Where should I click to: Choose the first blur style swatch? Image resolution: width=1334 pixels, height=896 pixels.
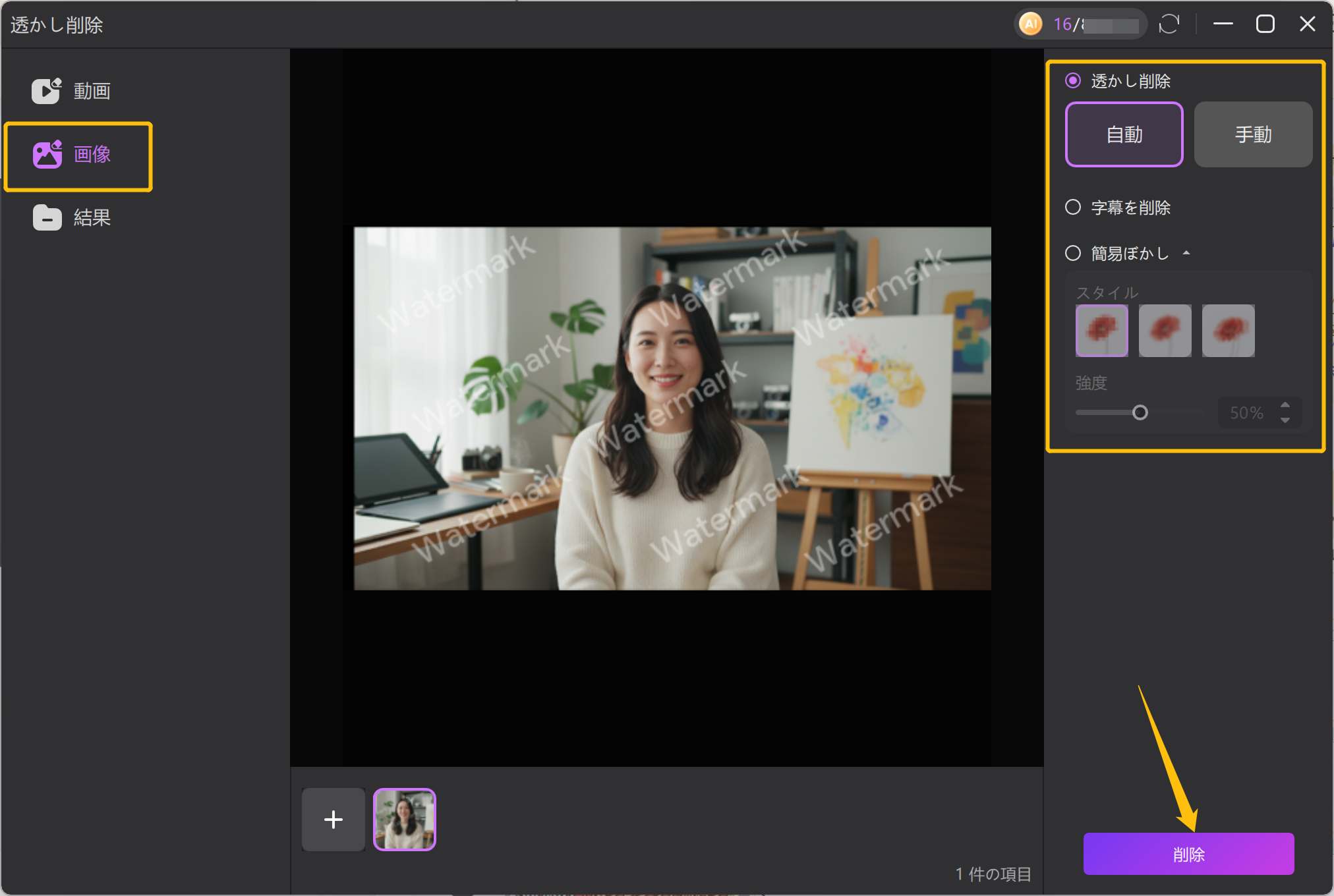pos(1101,330)
